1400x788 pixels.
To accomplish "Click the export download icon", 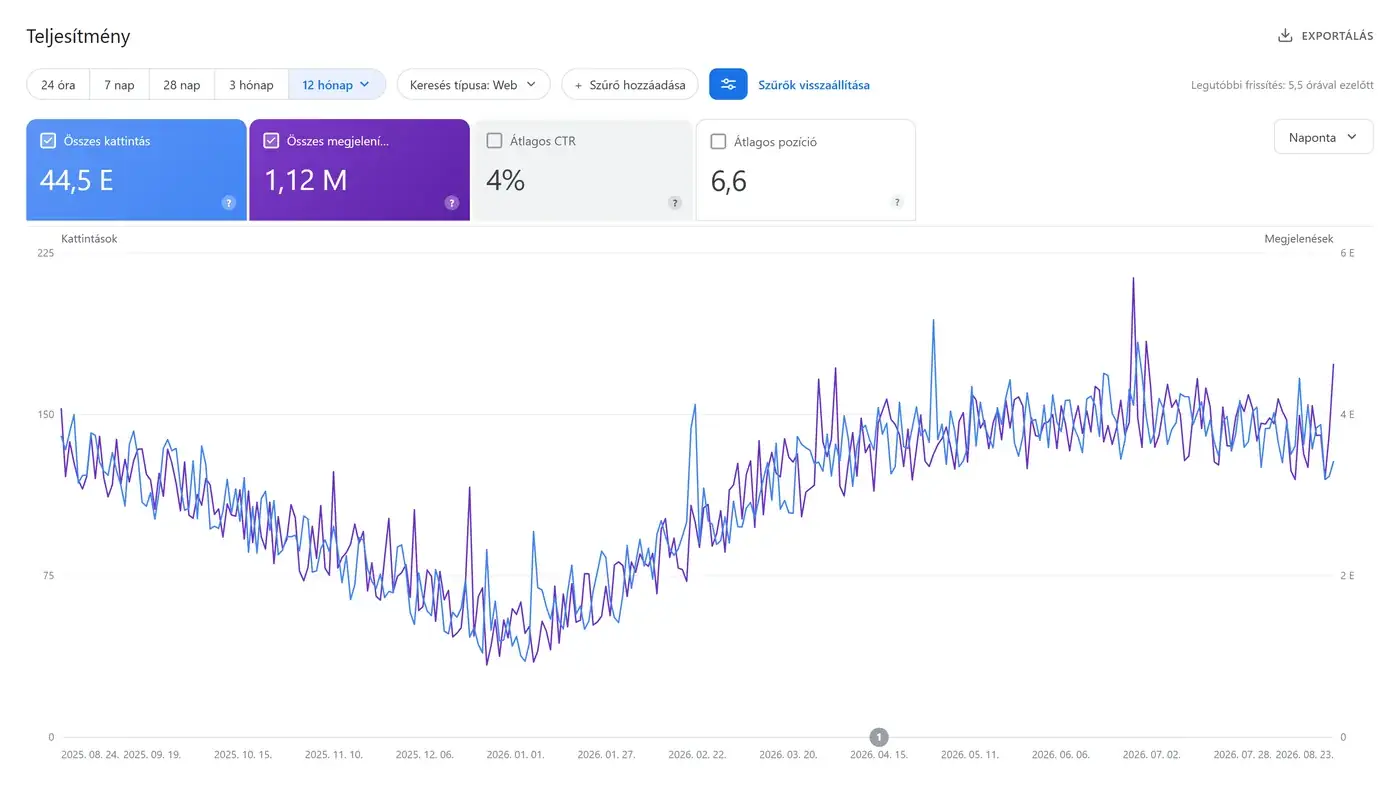I will [x=1285, y=36].
